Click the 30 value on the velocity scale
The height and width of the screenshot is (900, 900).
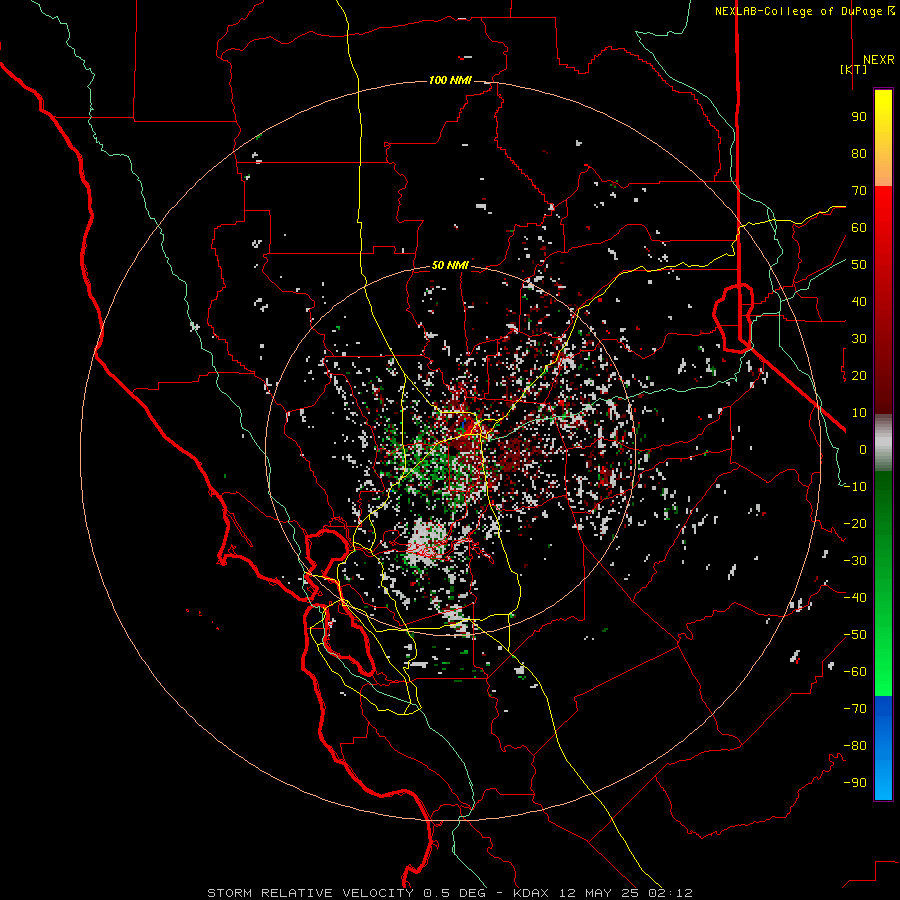pos(859,339)
